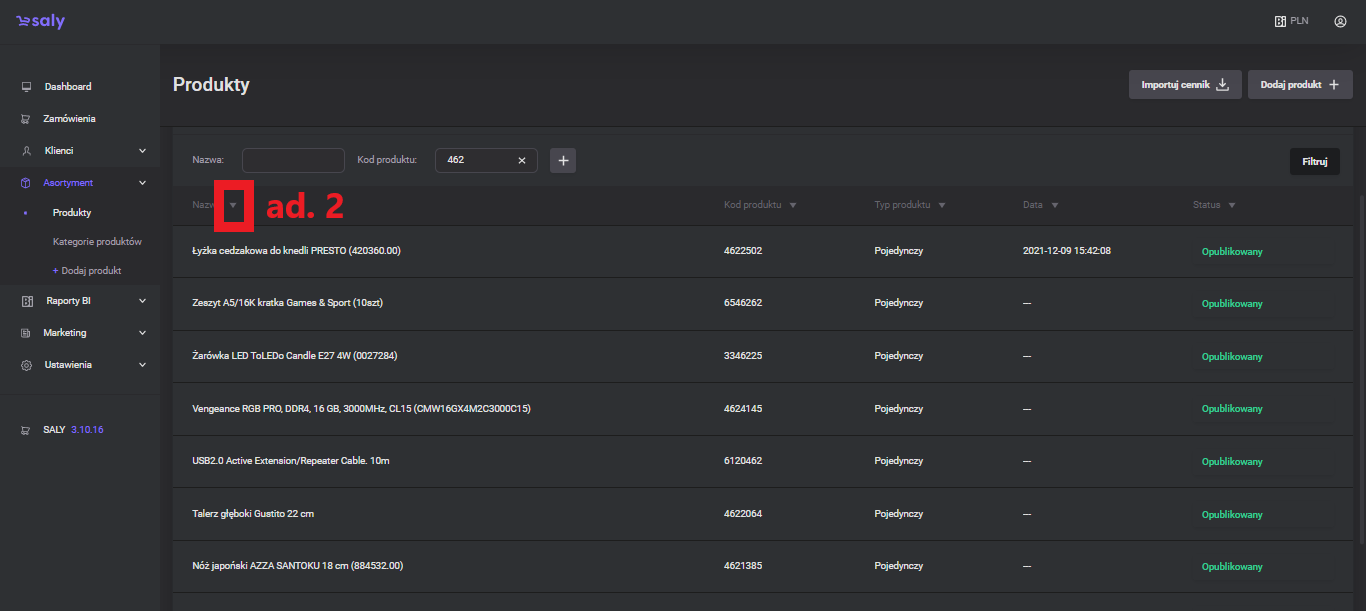Clear the Kod produktu filter value

click(x=521, y=160)
